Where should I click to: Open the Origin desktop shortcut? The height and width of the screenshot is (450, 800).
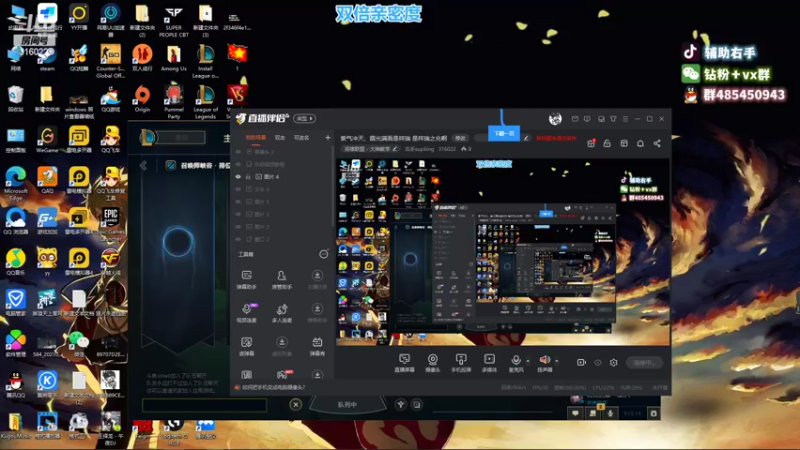(142, 99)
